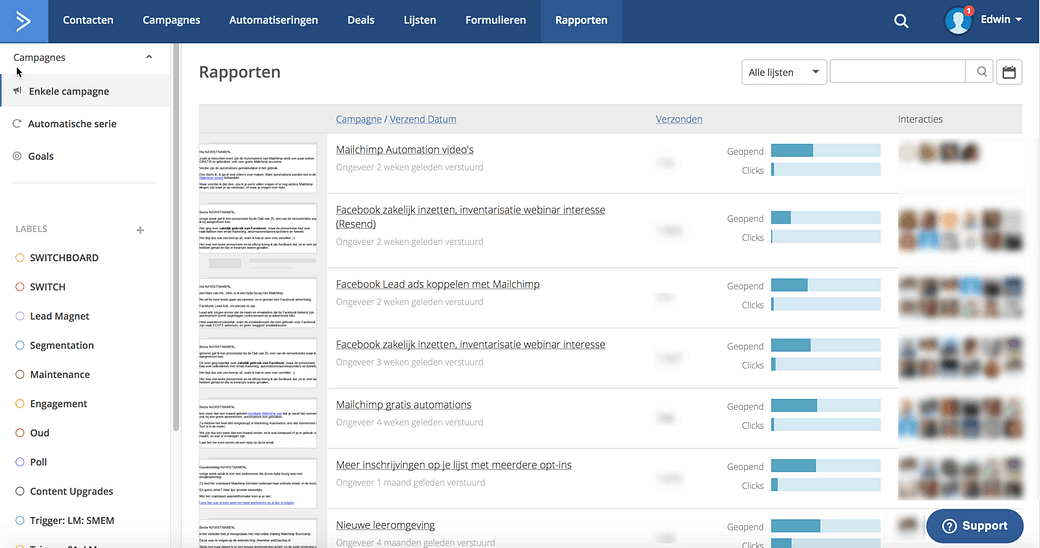Viewport: 1040px width, 548px height.
Task: Click the ActiveCampaign logo icon
Action: (x=24, y=20)
